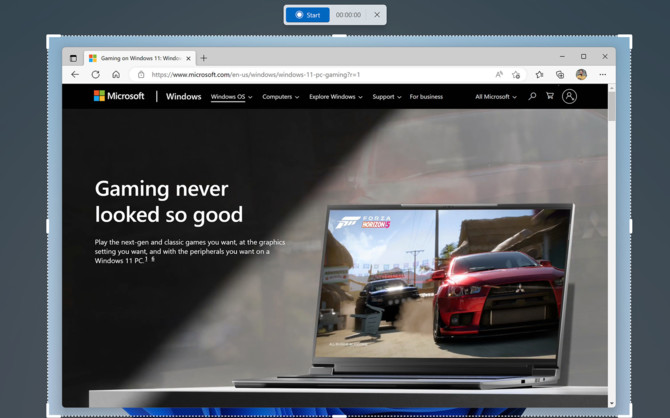The image size is (670, 418).
Task: Open Edge Settings and more menu
Action: [x=602, y=75]
